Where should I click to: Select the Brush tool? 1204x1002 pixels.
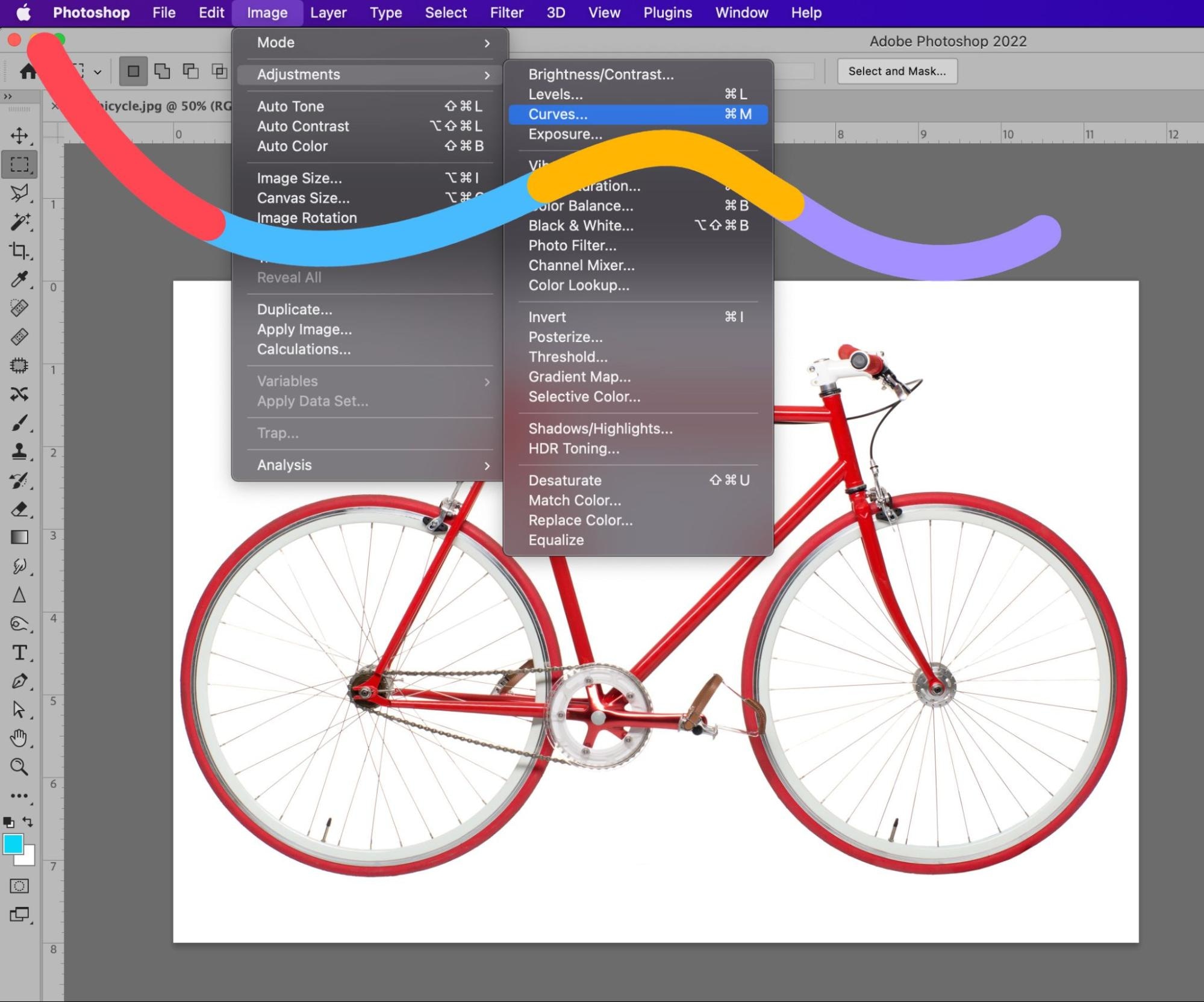19,423
